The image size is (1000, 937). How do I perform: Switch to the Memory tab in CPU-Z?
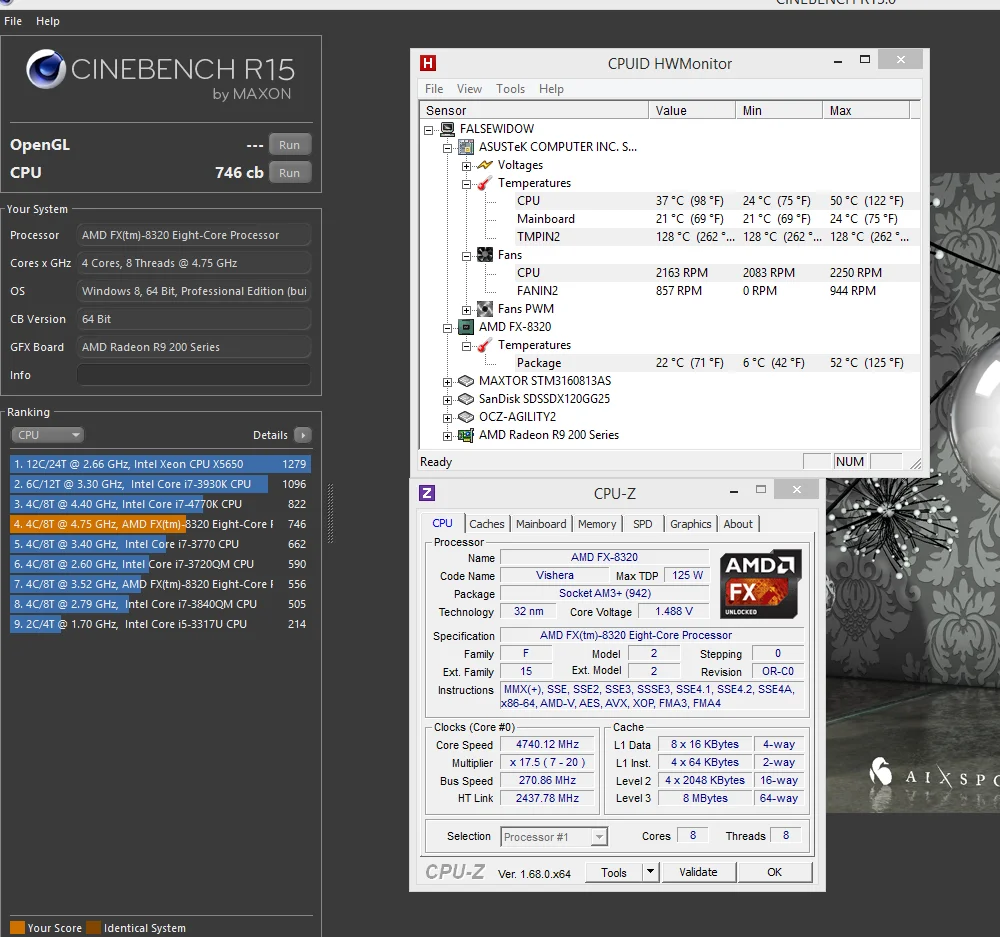coord(597,524)
